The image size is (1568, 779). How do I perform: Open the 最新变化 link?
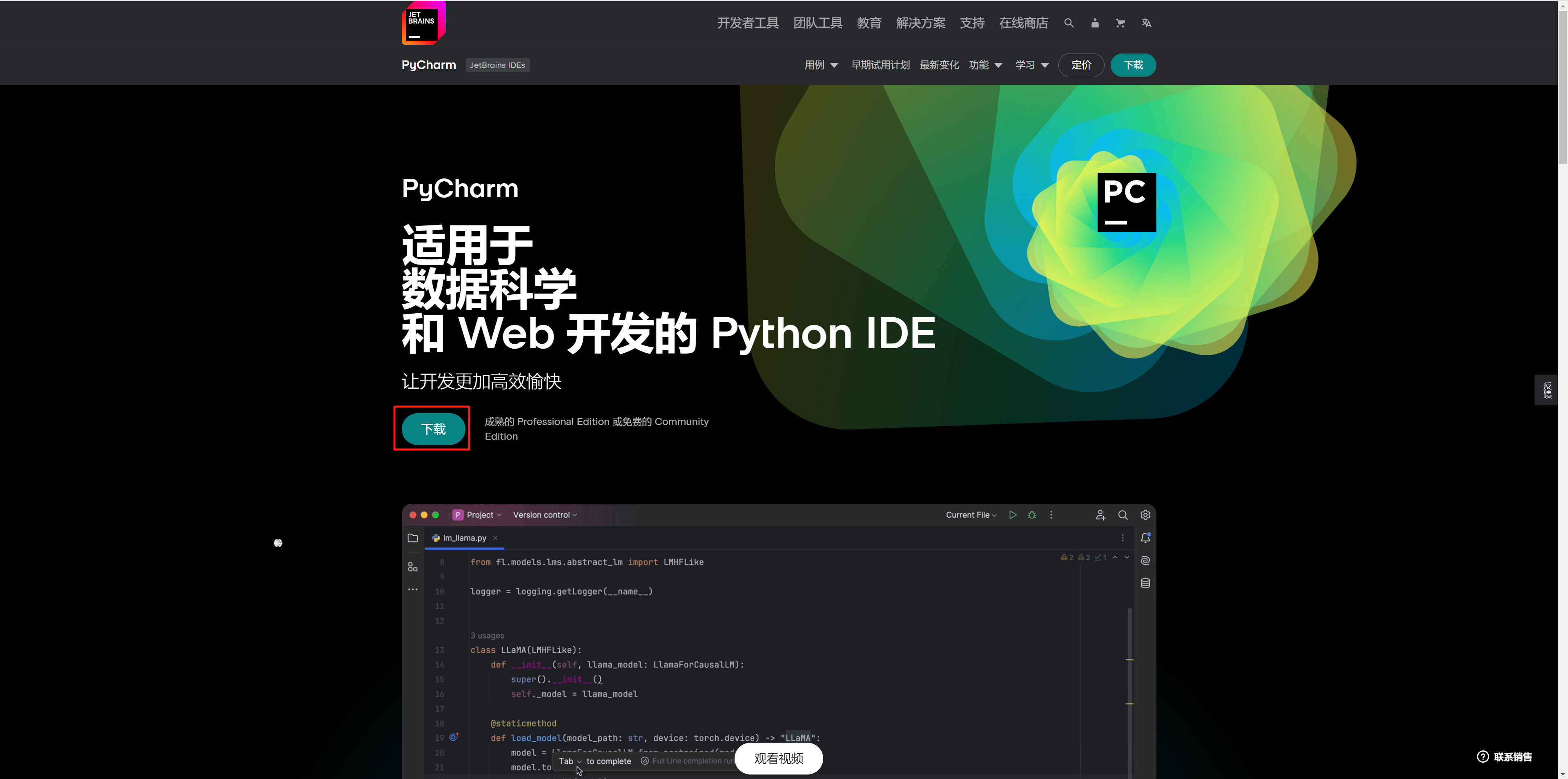click(x=939, y=65)
